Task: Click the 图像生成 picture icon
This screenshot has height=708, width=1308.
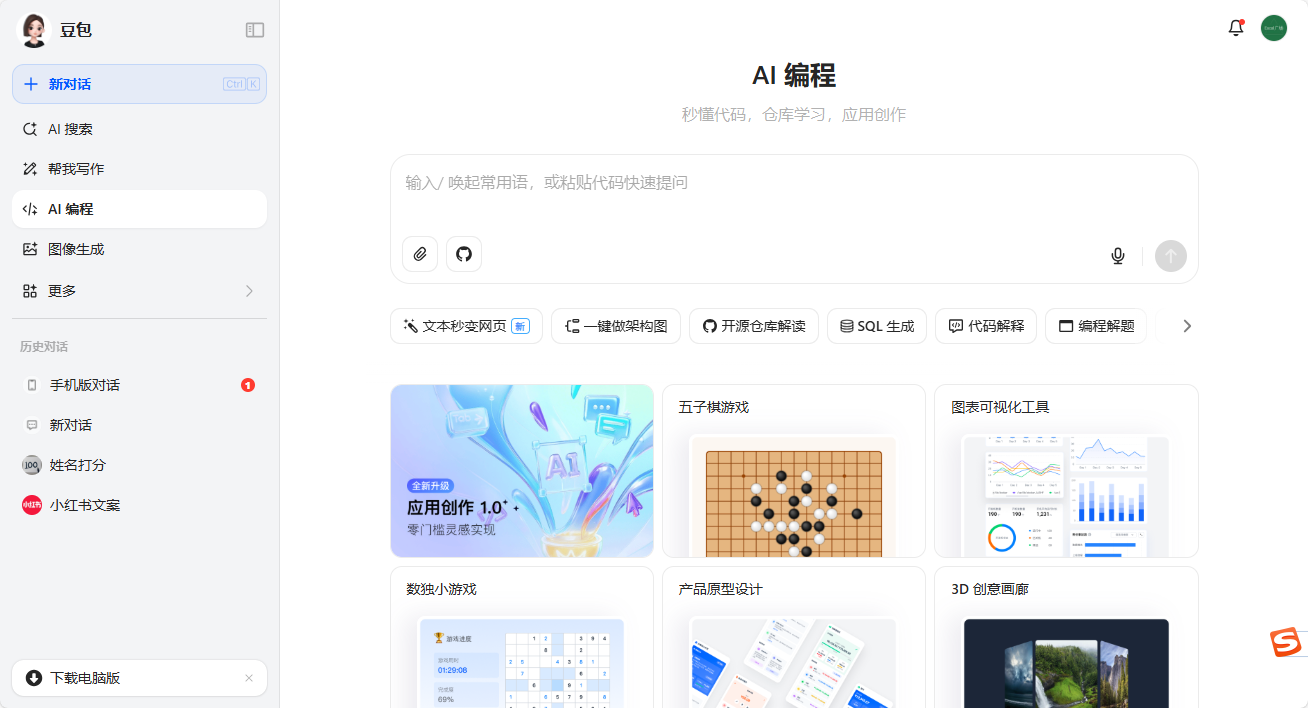Action: (x=30, y=249)
